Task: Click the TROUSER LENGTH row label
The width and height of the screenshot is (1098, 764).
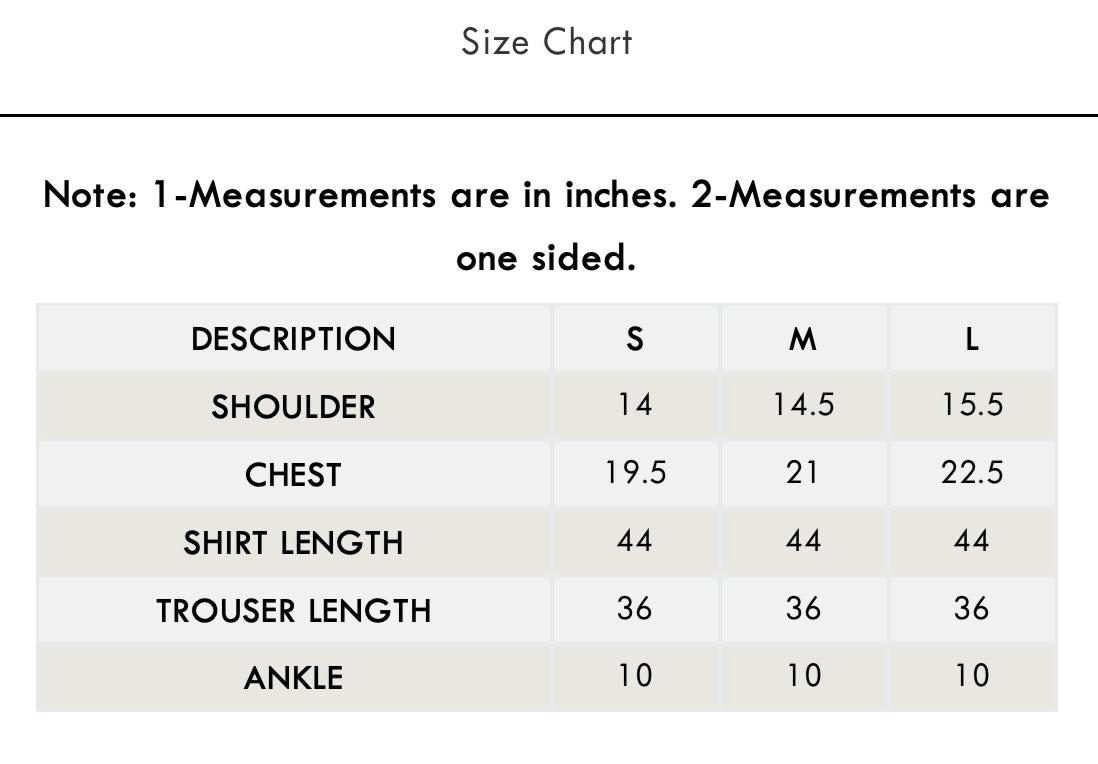Action: click(x=293, y=610)
